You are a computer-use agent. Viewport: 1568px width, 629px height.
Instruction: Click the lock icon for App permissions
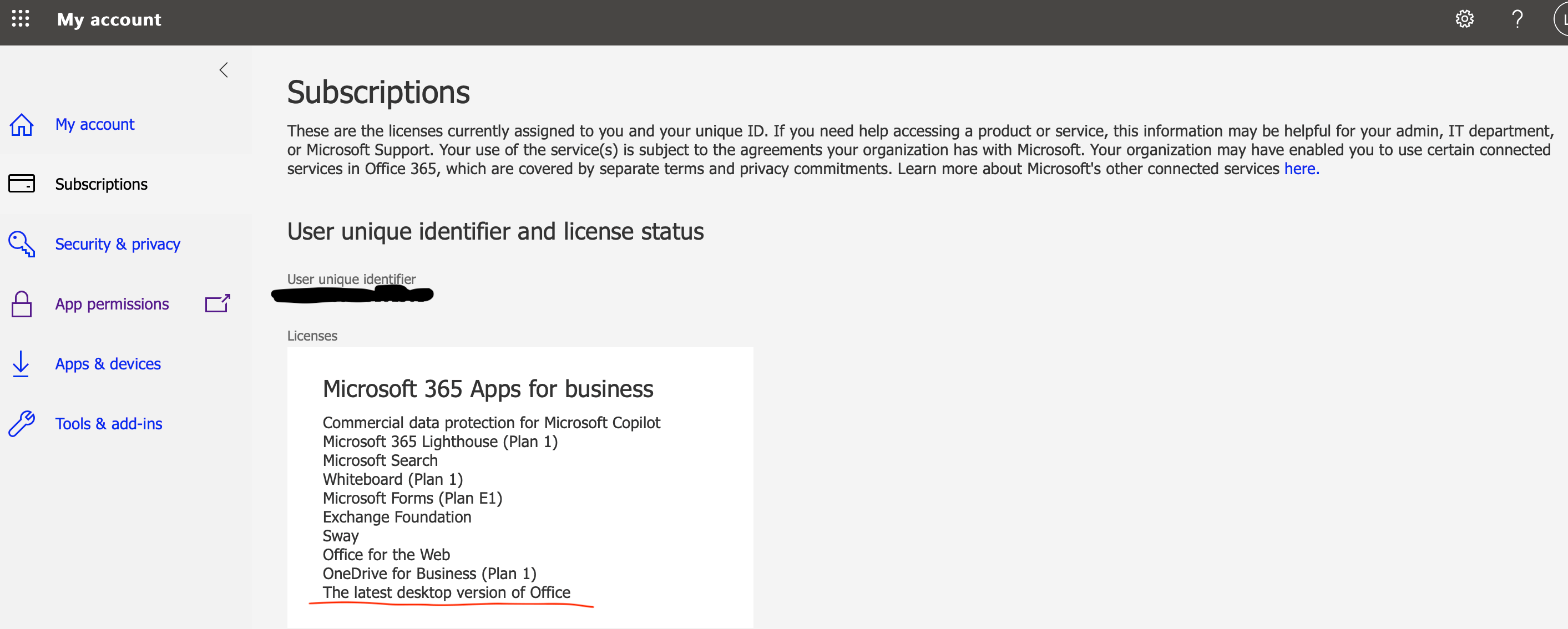click(21, 303)
